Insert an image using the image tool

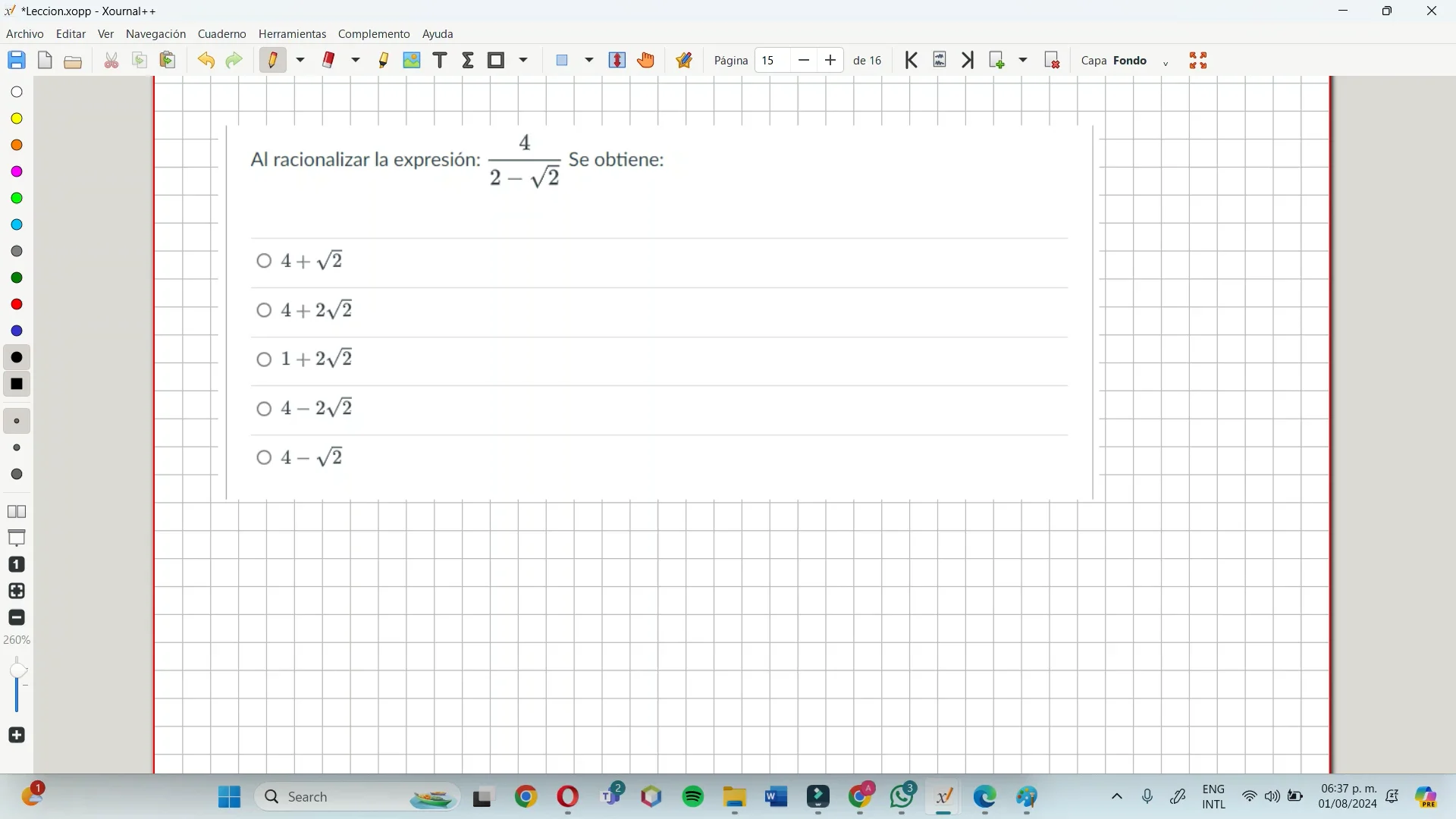pos(412,60)
